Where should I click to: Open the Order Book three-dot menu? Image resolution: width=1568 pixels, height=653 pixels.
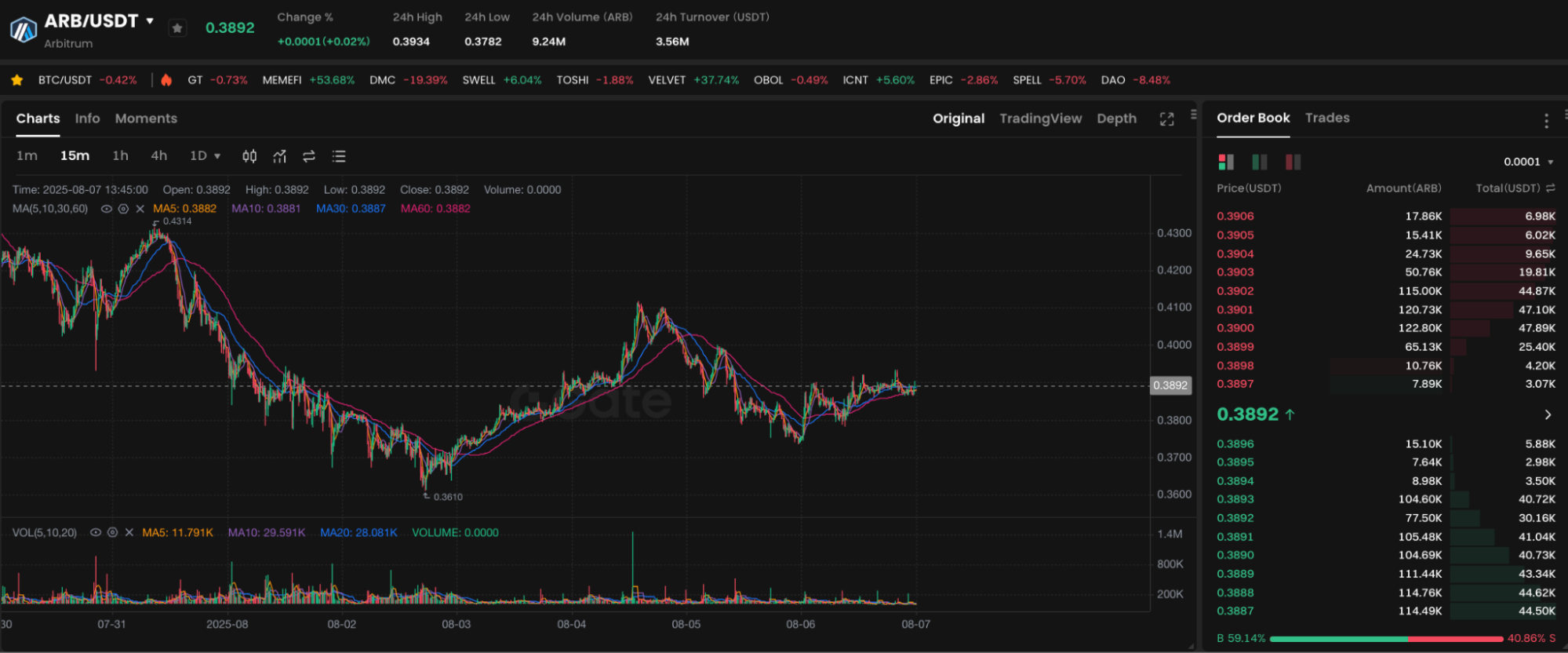point(1546,120)
